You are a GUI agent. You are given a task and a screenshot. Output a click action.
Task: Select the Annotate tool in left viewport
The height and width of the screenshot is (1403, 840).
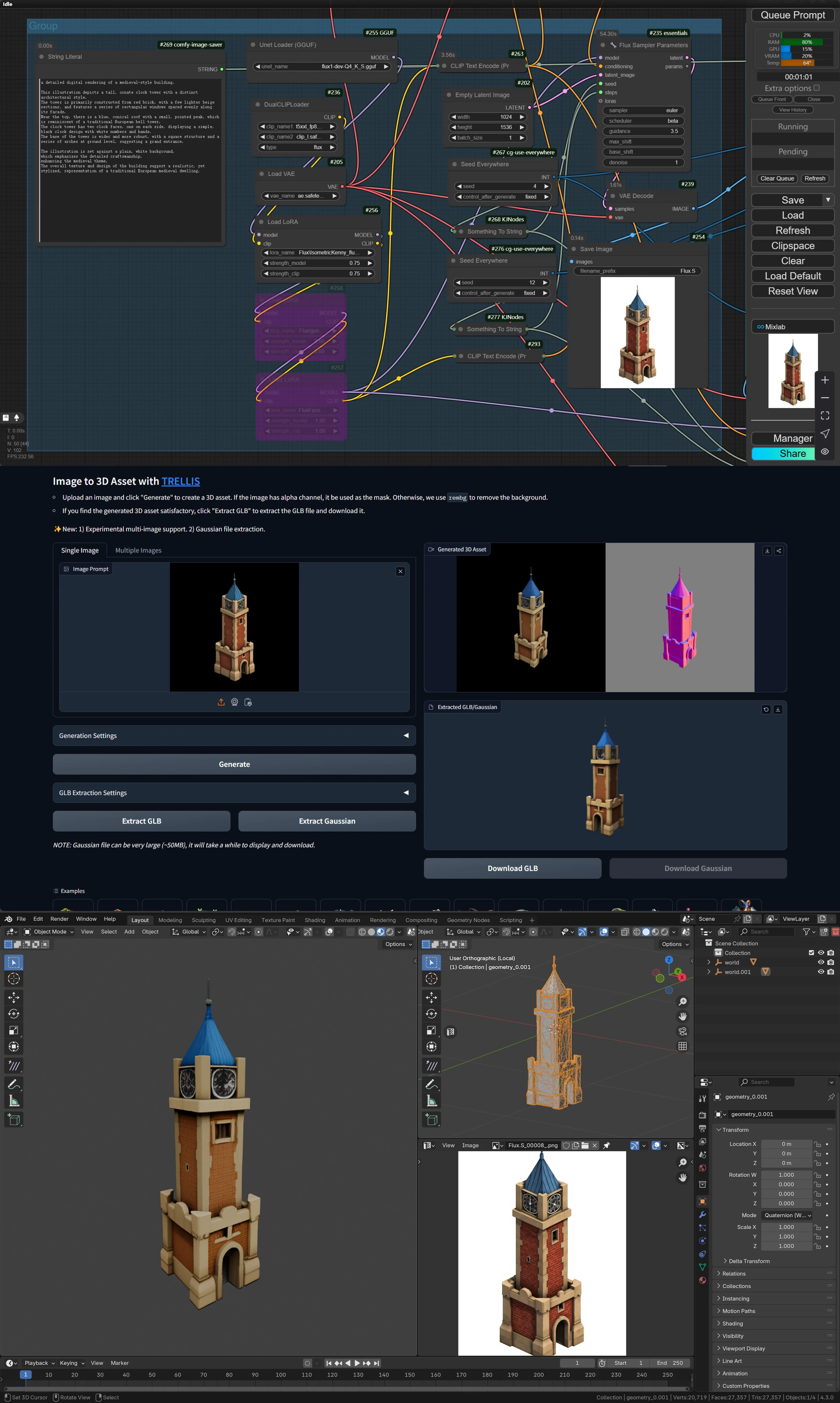point(14,1084)
